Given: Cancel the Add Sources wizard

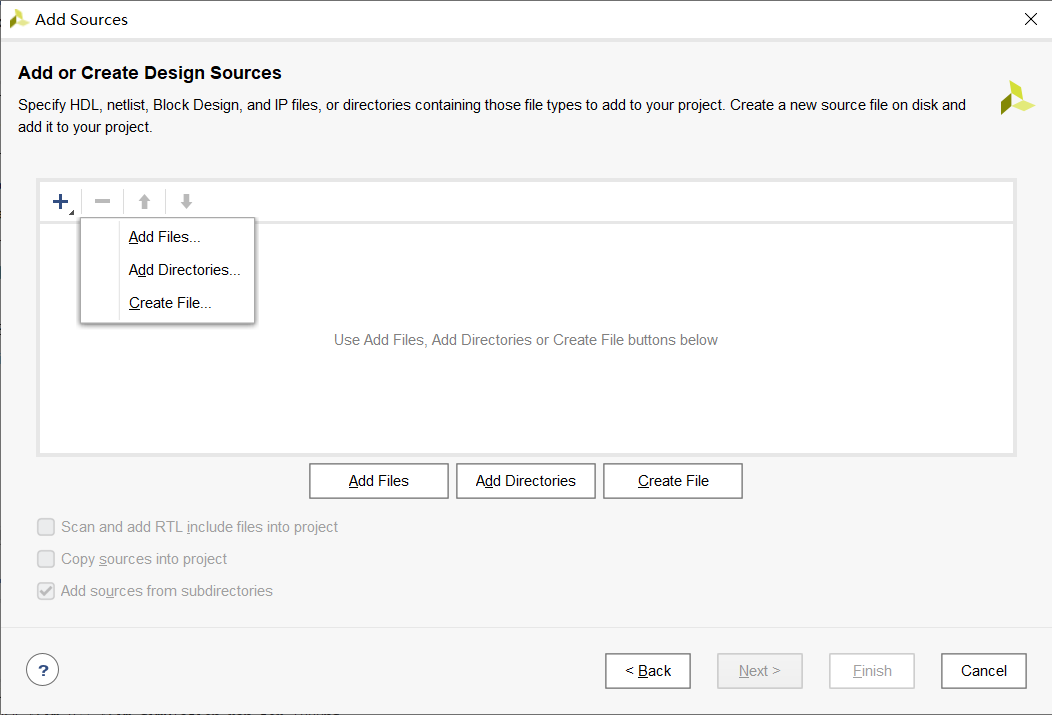Looking at the screenshot, I should click(x=983, y=671).
